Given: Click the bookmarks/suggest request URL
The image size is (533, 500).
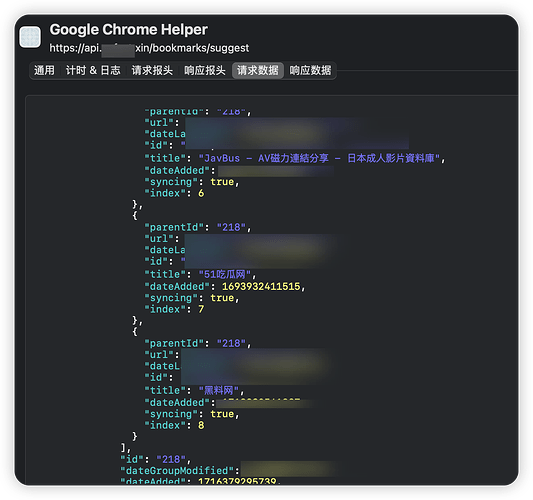Looking at the screenshot, I should [x=149, y=48].
